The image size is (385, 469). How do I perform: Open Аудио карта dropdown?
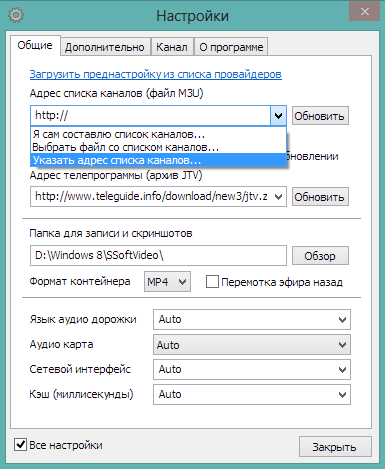252,345
